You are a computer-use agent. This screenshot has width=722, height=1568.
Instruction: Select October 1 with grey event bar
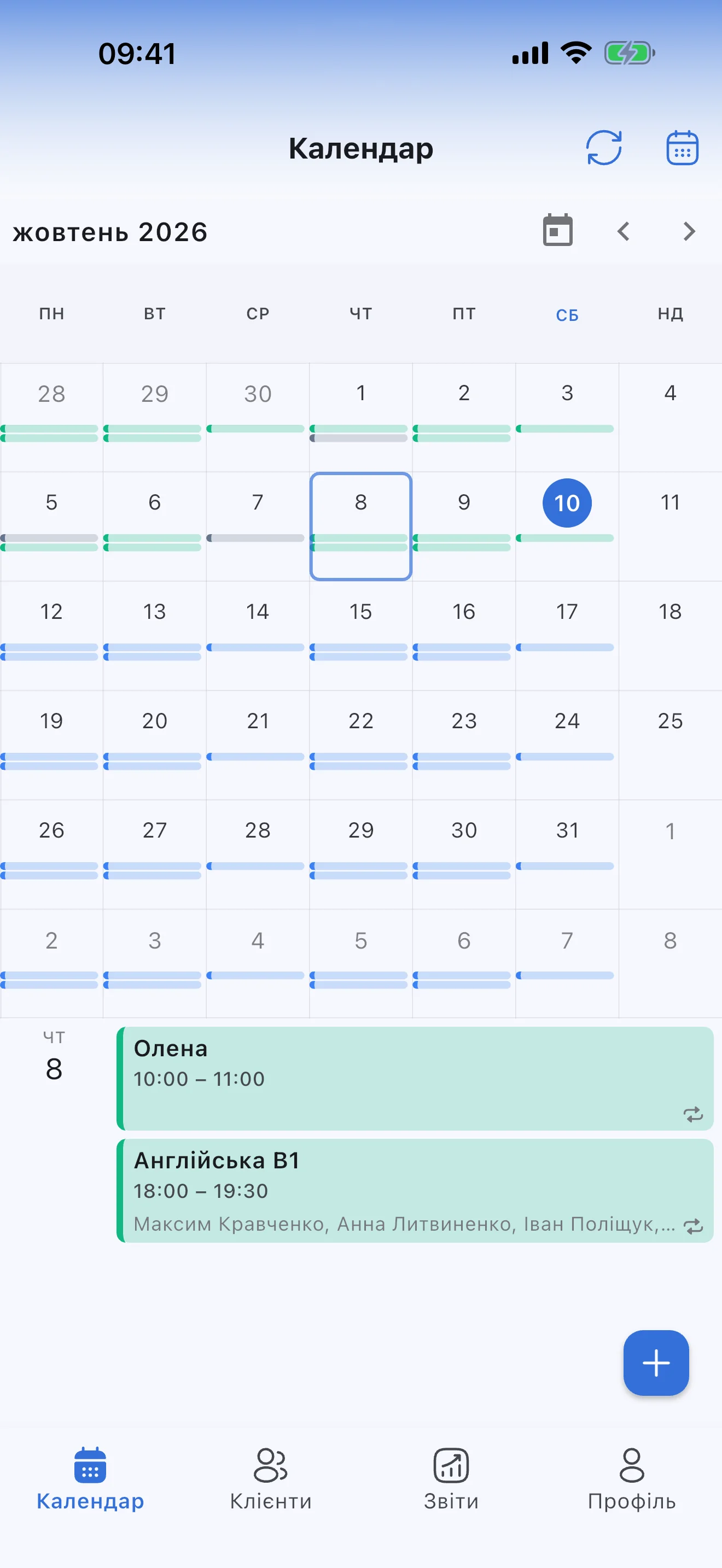[360, 417]
